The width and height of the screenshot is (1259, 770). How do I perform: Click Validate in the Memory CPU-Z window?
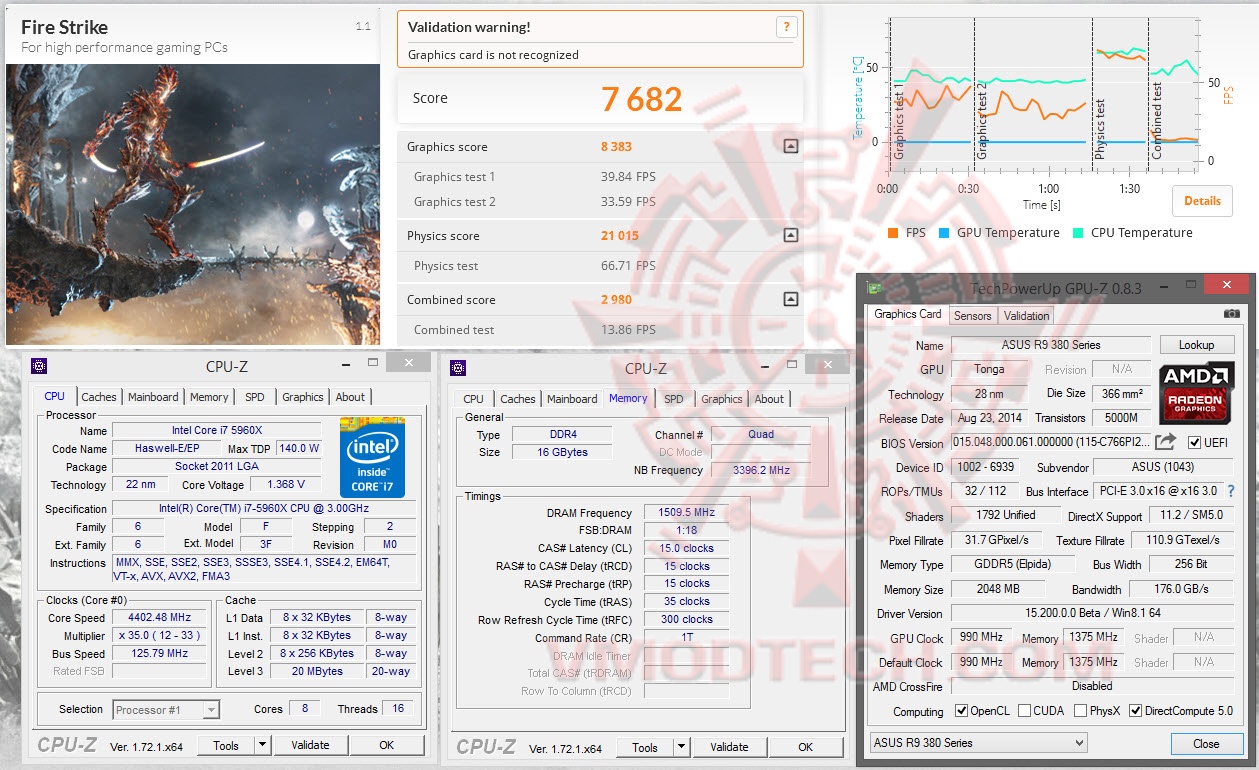[729, 747]
